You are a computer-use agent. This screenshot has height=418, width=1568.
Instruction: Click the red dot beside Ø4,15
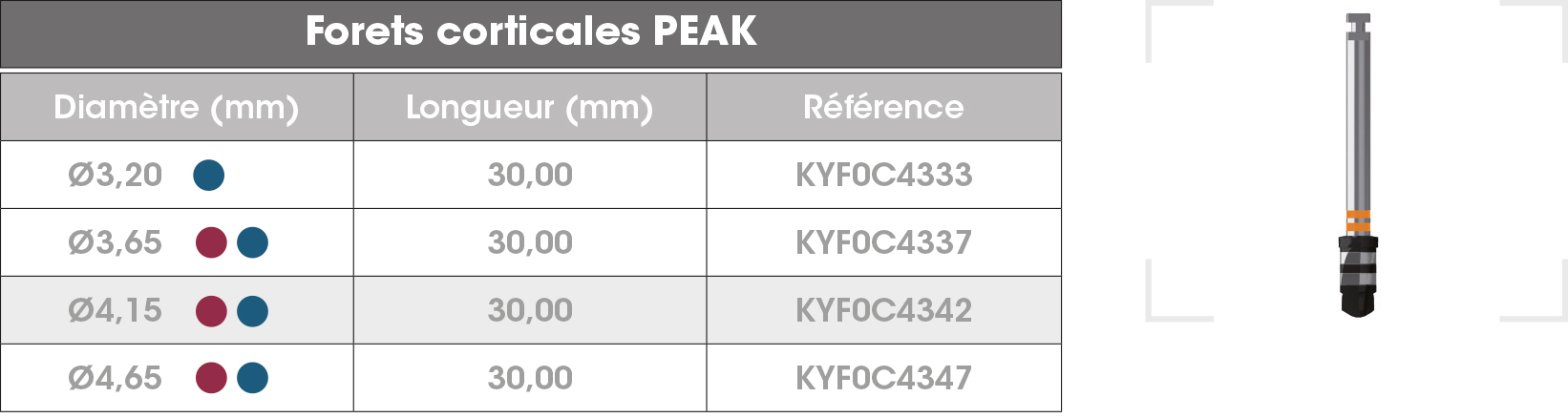click(211, 311)
